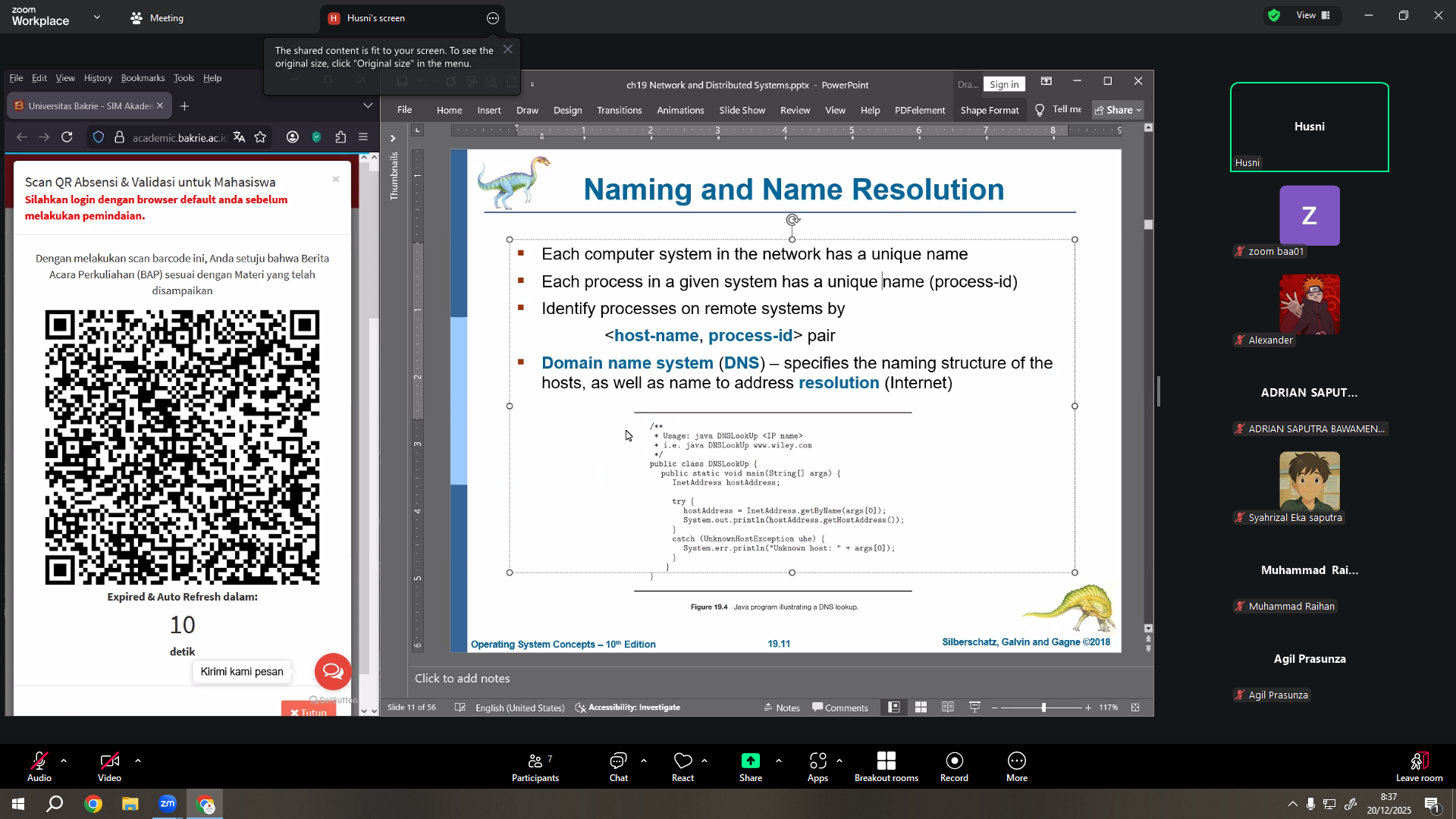This screenshot has width=1456, height=819.
Task: Expand reaction options arrow next to React
Action: pyautogui.click(x=704, y=760)
